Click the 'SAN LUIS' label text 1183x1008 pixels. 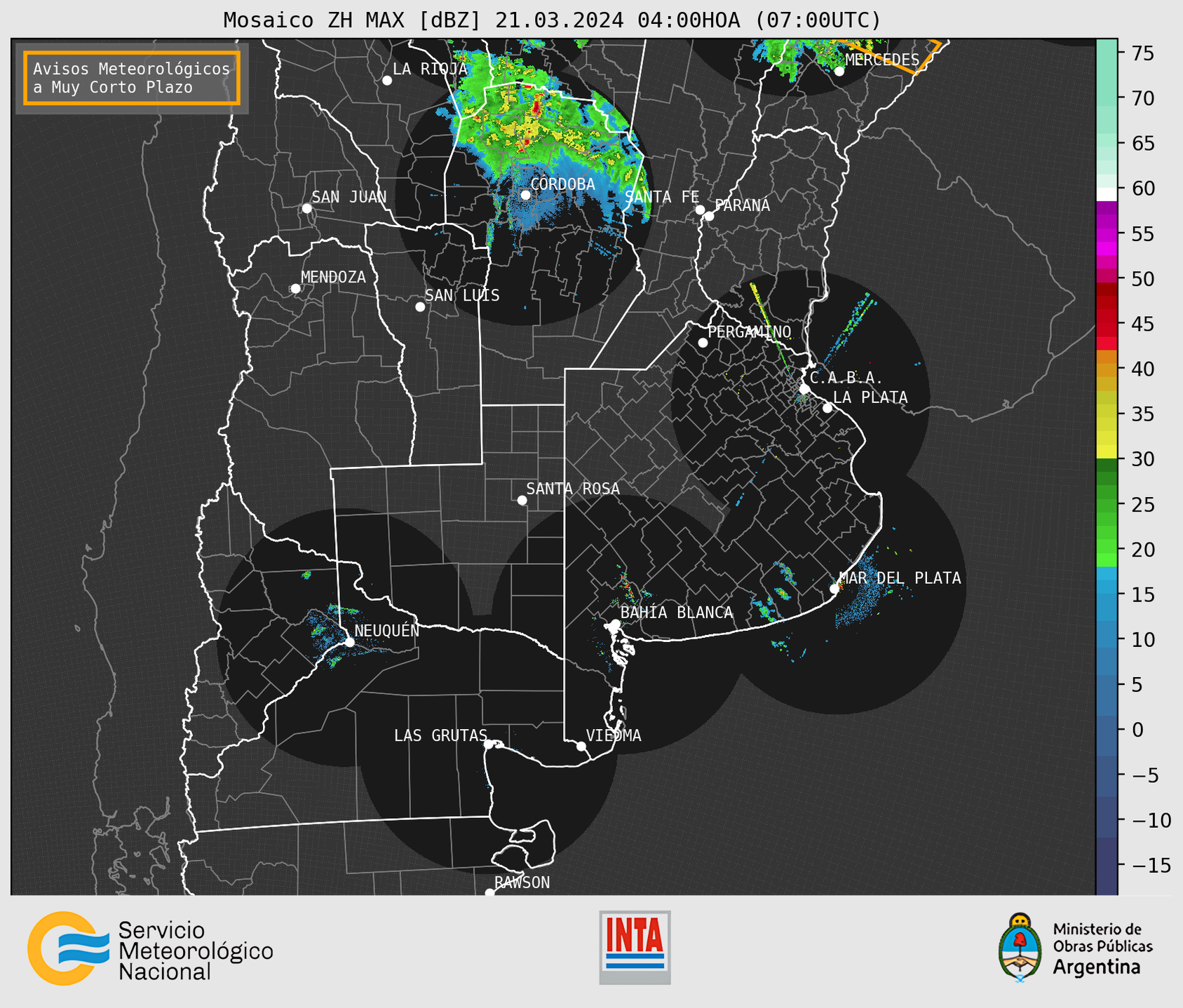462,296
